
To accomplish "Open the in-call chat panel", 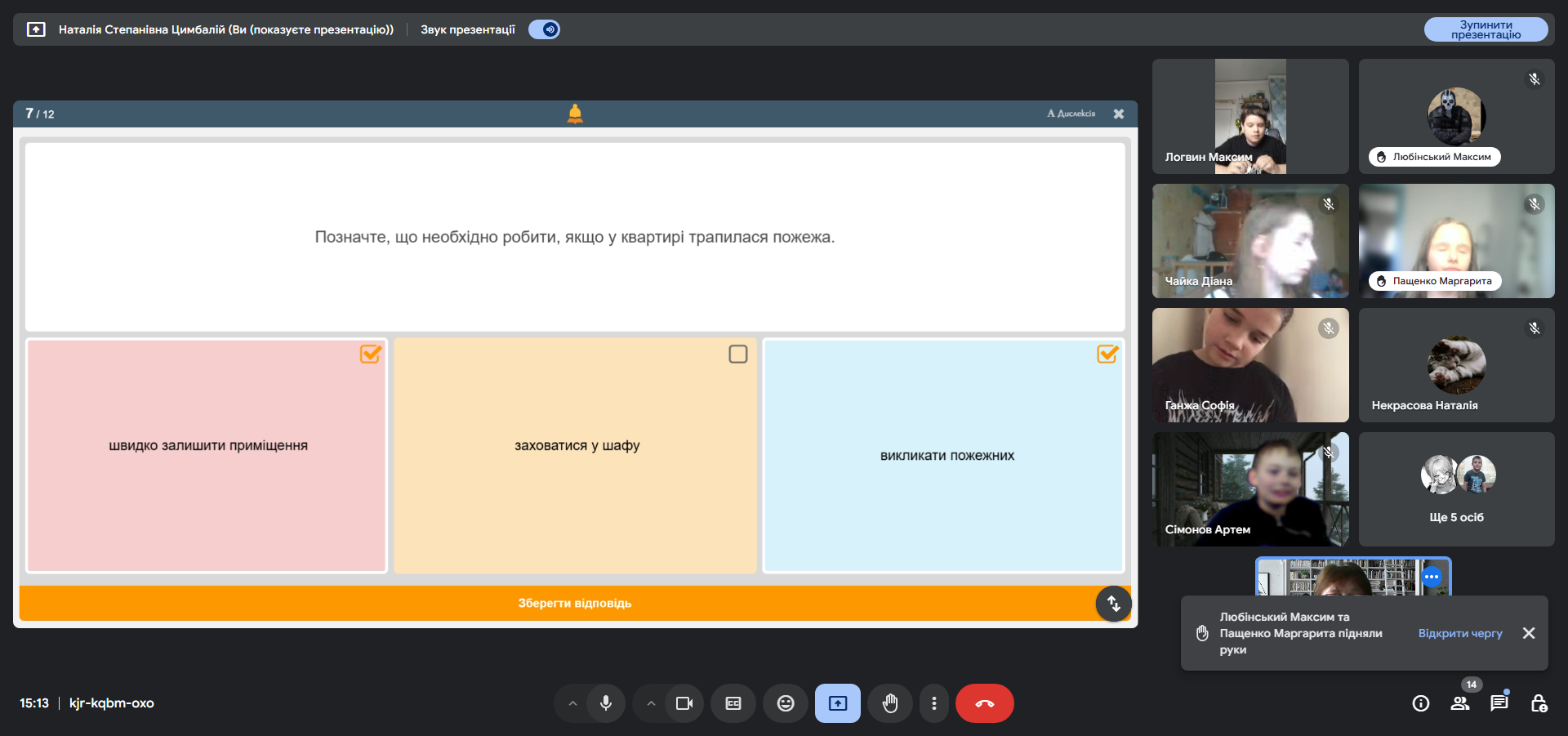I will point(1499,703).
